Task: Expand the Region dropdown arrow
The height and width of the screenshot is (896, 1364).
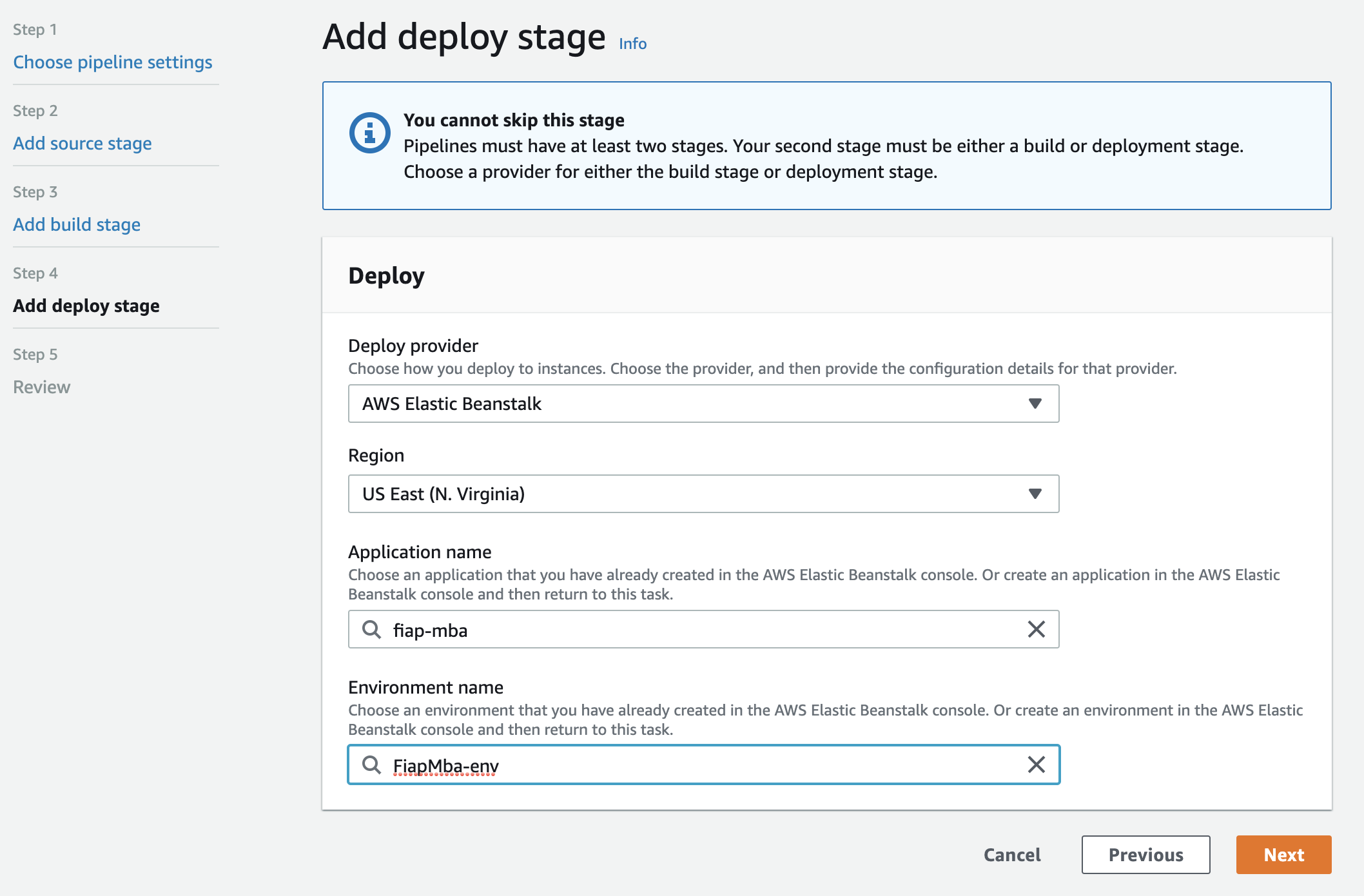Action: click(1035, 494)
